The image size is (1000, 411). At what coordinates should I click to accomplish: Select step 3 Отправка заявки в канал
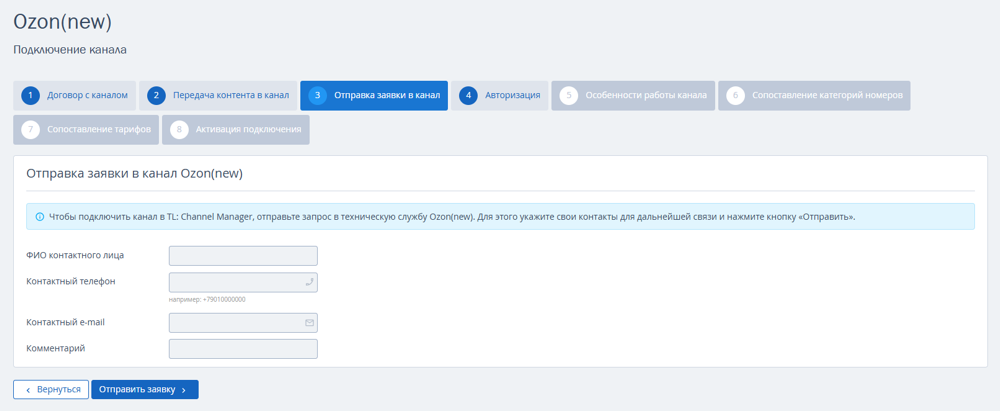click(374, 96)
